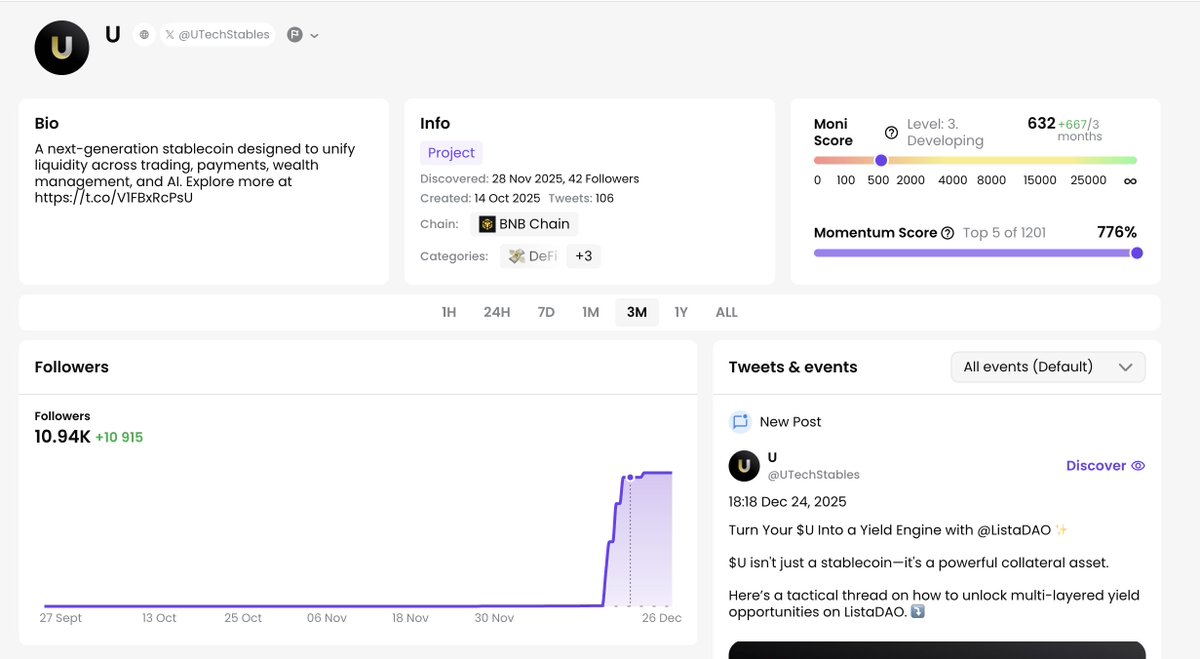
Task: Click the U project logo avatar
Action: tap(62, 47)
